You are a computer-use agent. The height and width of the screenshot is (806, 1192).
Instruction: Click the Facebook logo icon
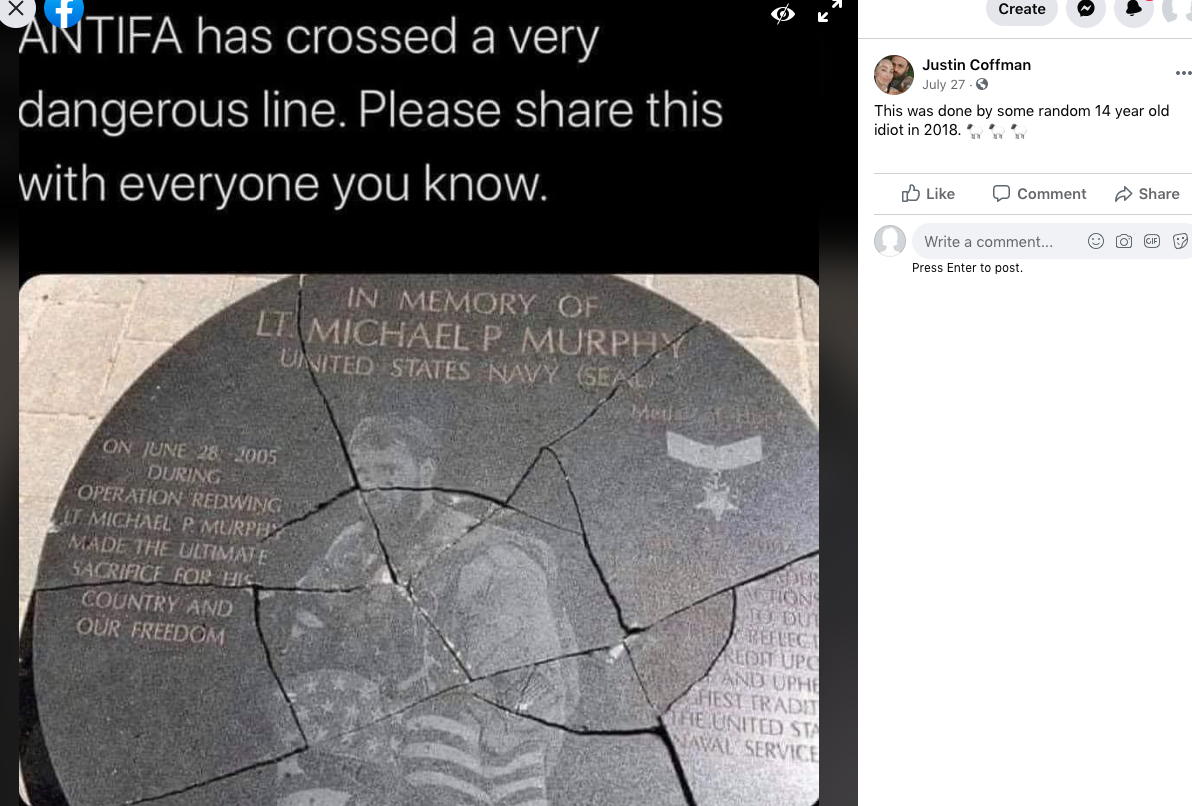tap(64, 10)
